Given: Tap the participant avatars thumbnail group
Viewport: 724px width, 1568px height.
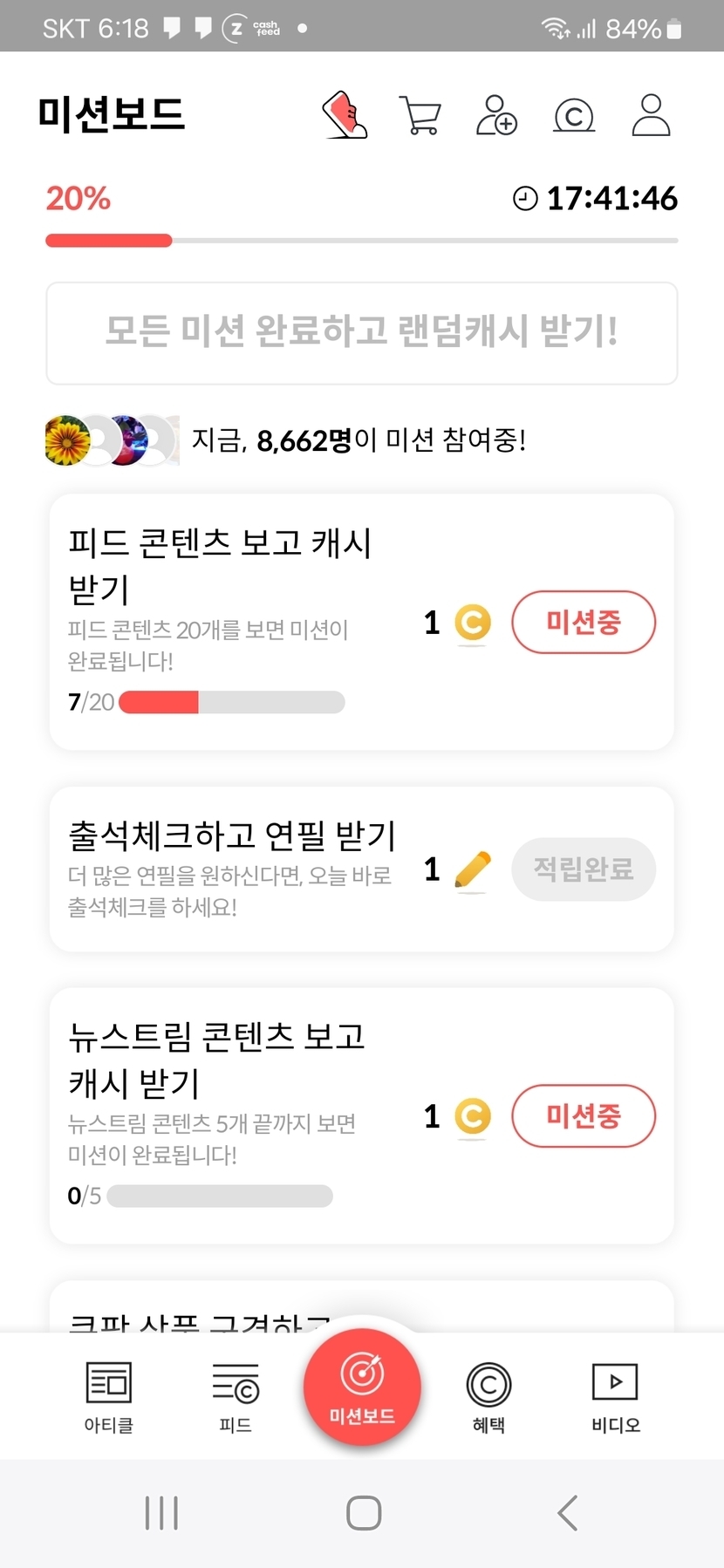Looking at the screenshot, I should point(111,440).
